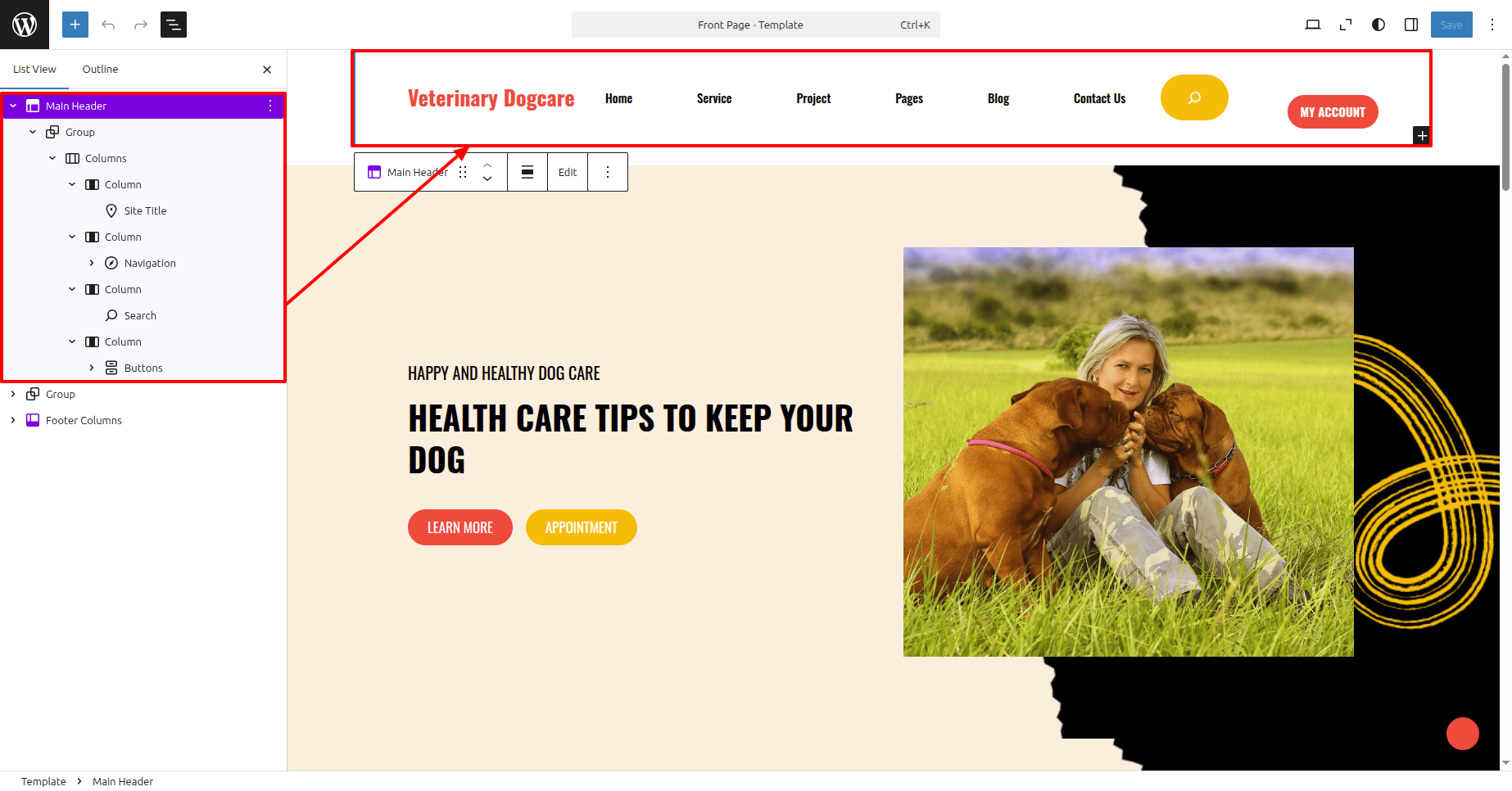Toggle the block inserter plus button
This screenshot has height=791, width=1512.
(x=75, y=25)
